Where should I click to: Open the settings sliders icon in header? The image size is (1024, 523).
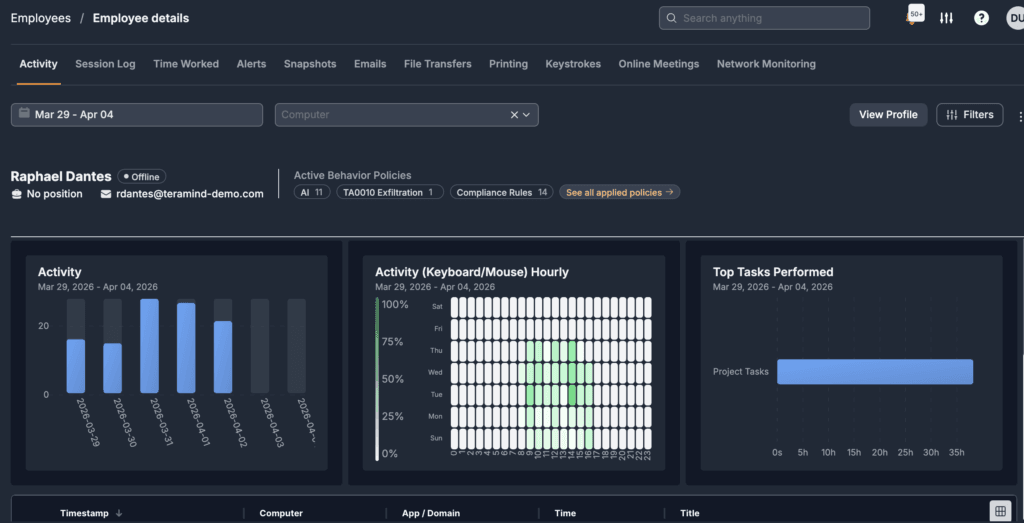click(x=946, y=18)
